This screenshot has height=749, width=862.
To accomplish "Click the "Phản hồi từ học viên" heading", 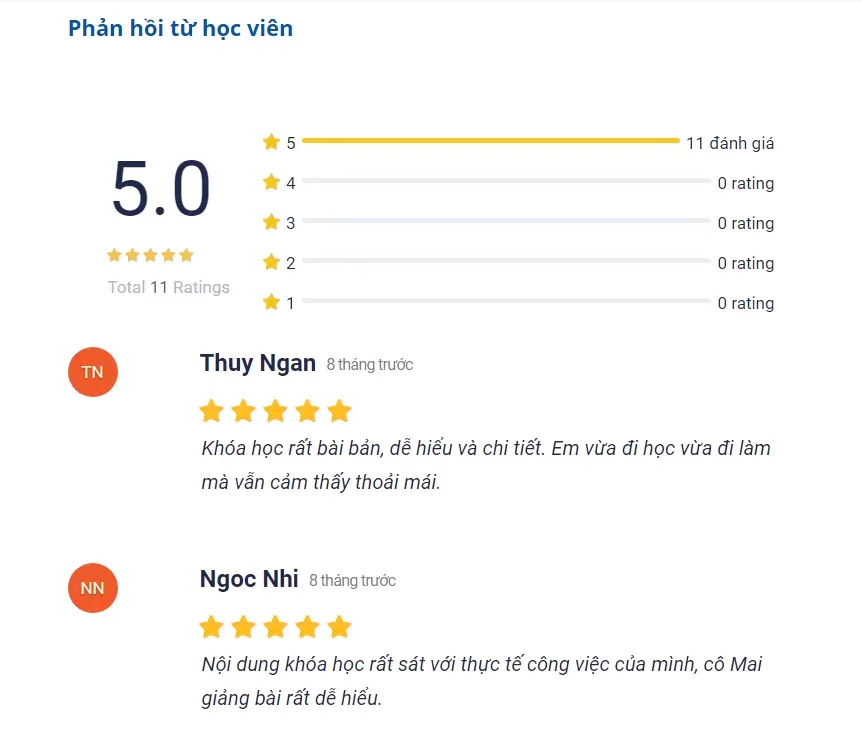I will [x=180, y=28].
